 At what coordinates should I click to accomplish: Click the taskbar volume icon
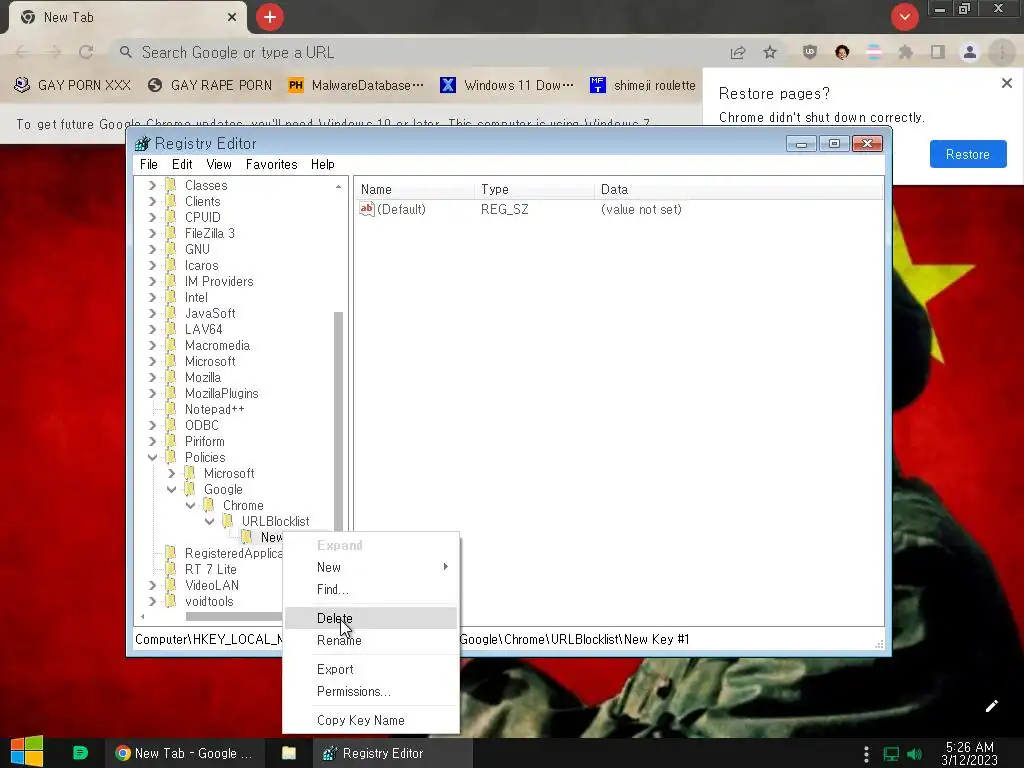click(x=915, y=754)
